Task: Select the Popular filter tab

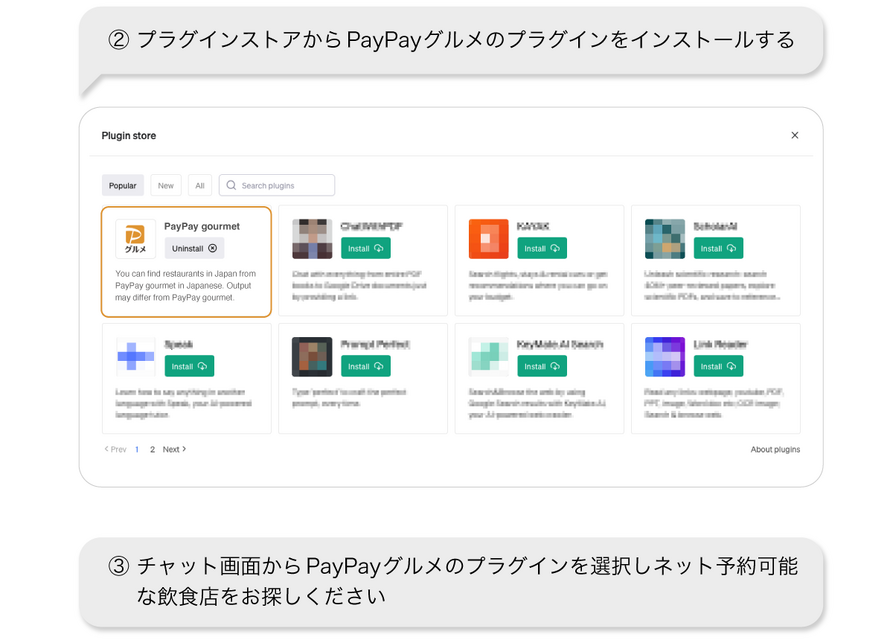Action: click(123, 186)
